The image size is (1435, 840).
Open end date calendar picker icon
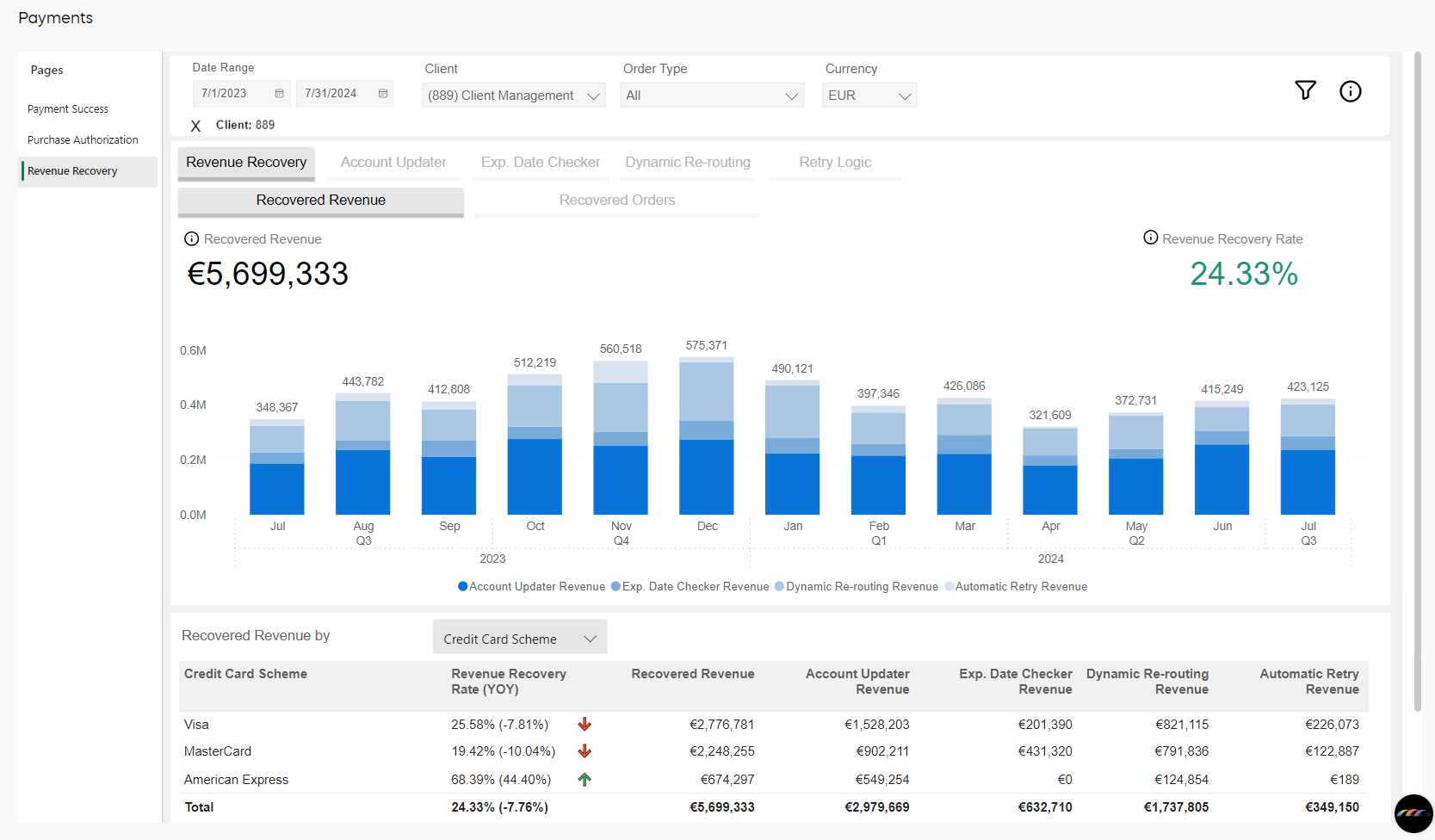click(x=383, y=94)
